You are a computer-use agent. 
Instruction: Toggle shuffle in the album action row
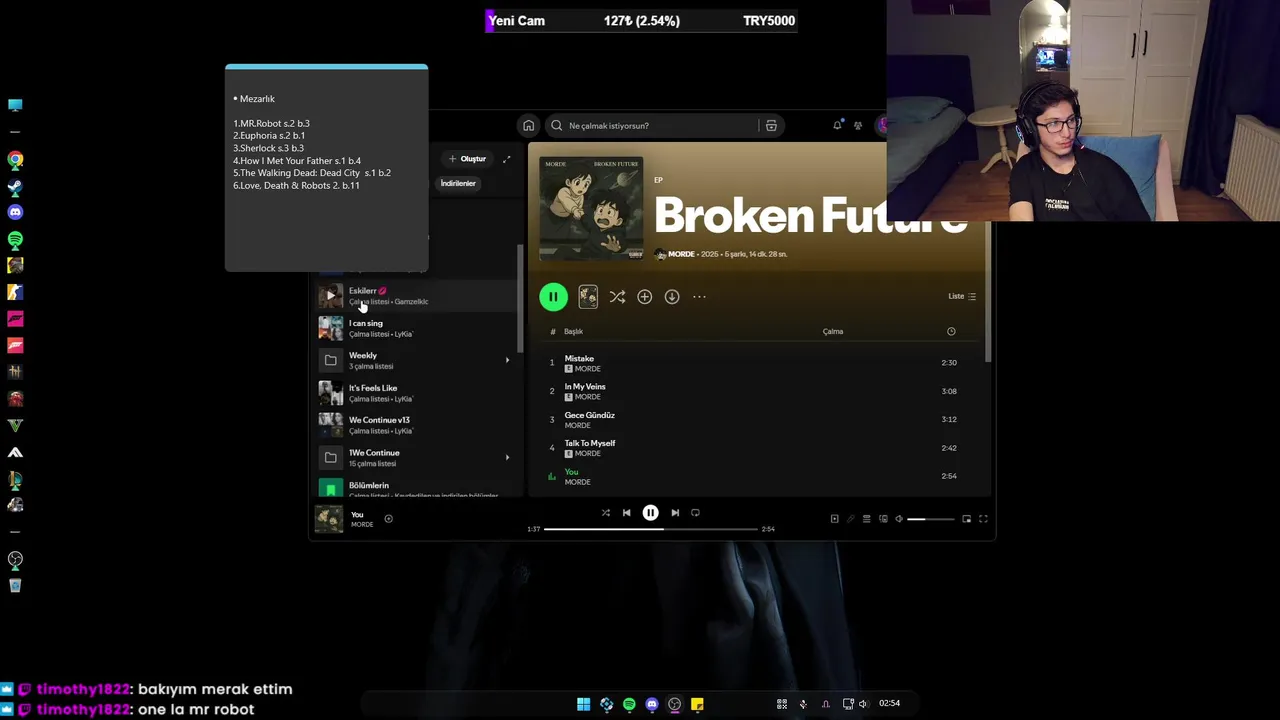617,297
